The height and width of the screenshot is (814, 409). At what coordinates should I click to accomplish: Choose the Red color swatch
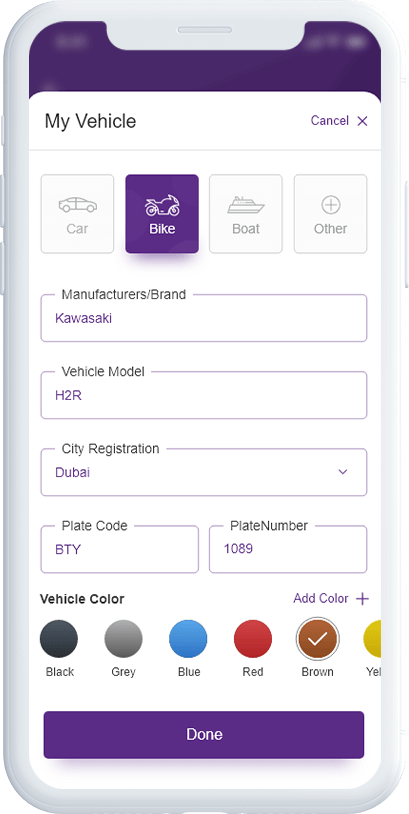(253, 639)
